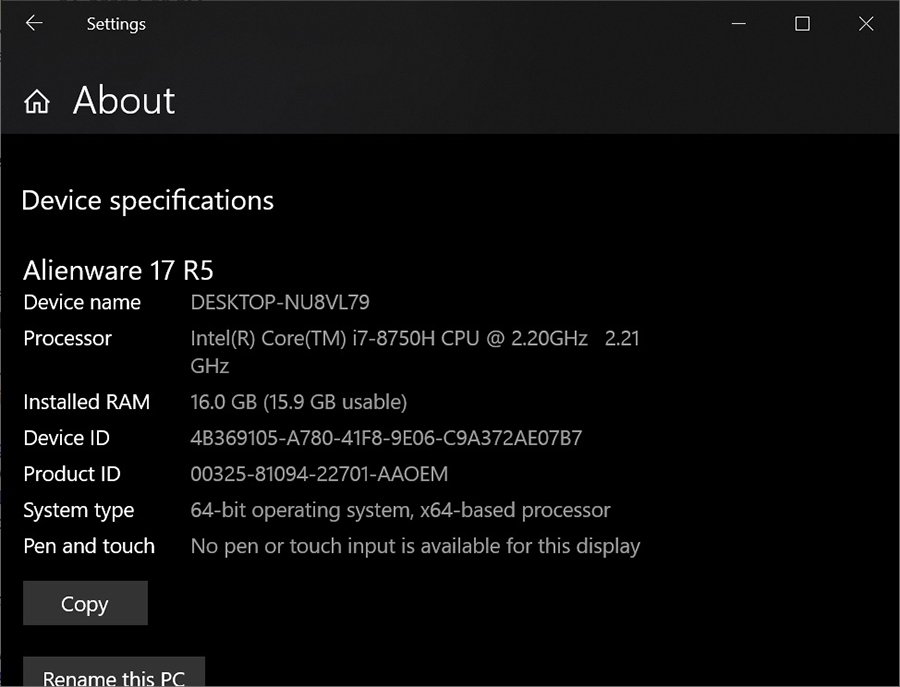900x687 pixels.
Task: Select the Alienware 17 R5 model name
Action: pyautogui.click(x=118, y=270)
